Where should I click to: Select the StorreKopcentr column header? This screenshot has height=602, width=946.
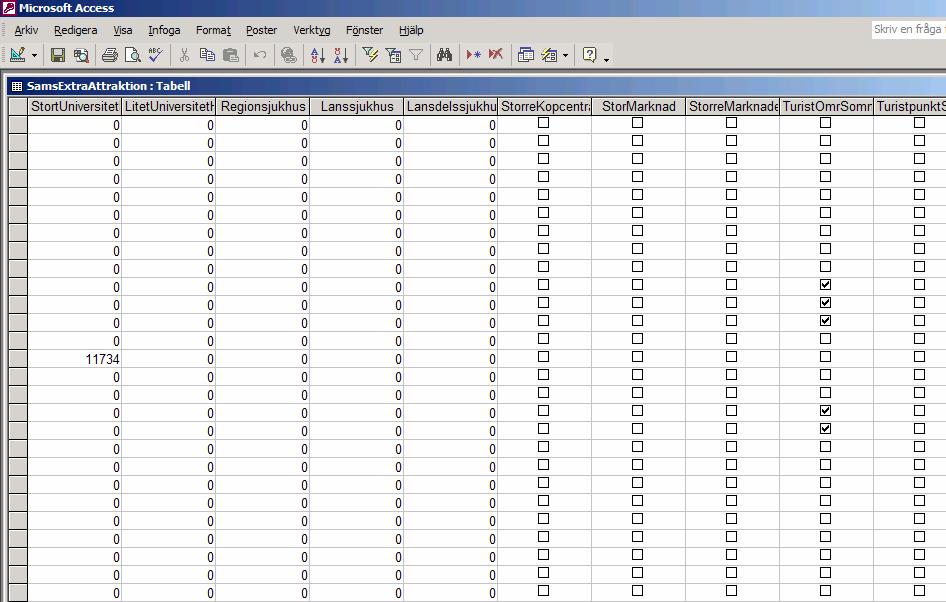pos(545,107)
